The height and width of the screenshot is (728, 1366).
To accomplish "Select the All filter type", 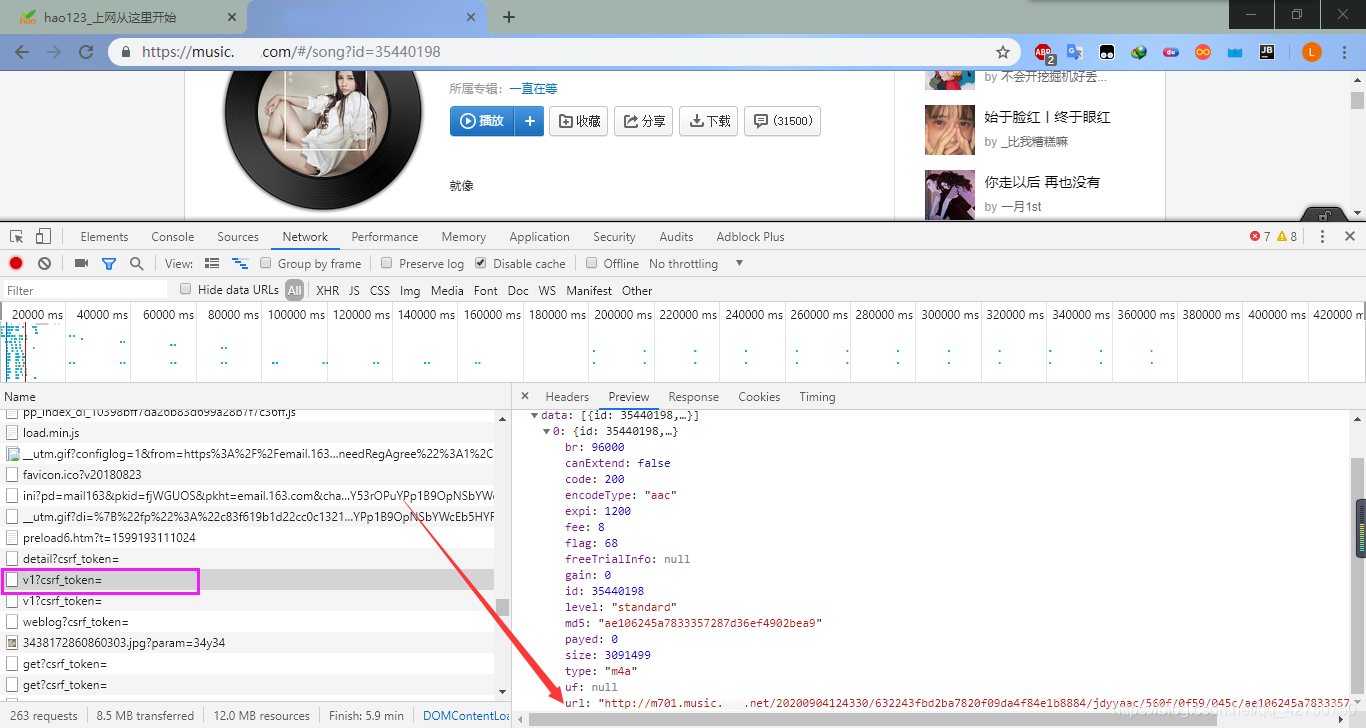I will pos(294,290).
